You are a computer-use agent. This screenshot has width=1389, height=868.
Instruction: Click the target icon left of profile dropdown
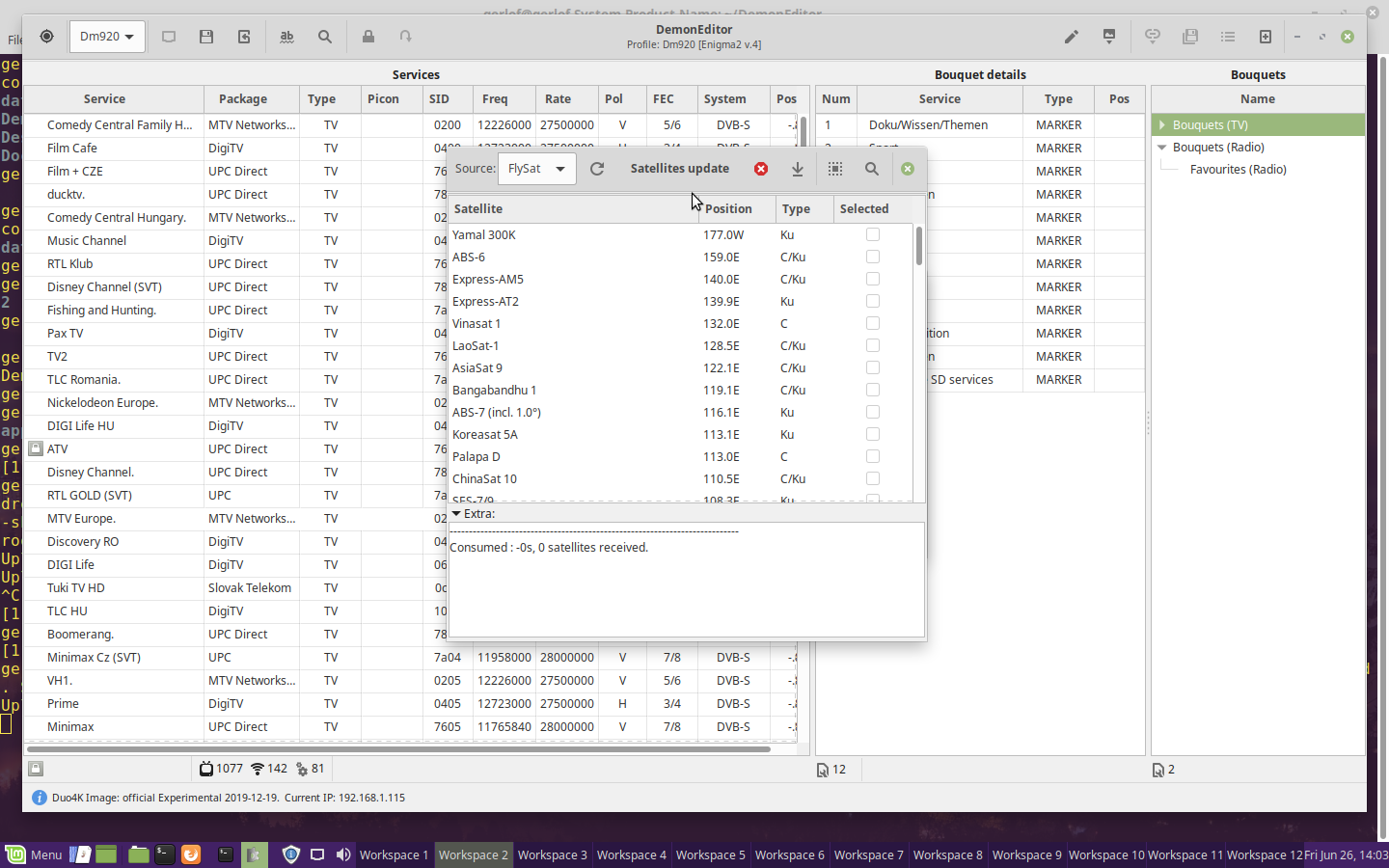click(46, 37)
